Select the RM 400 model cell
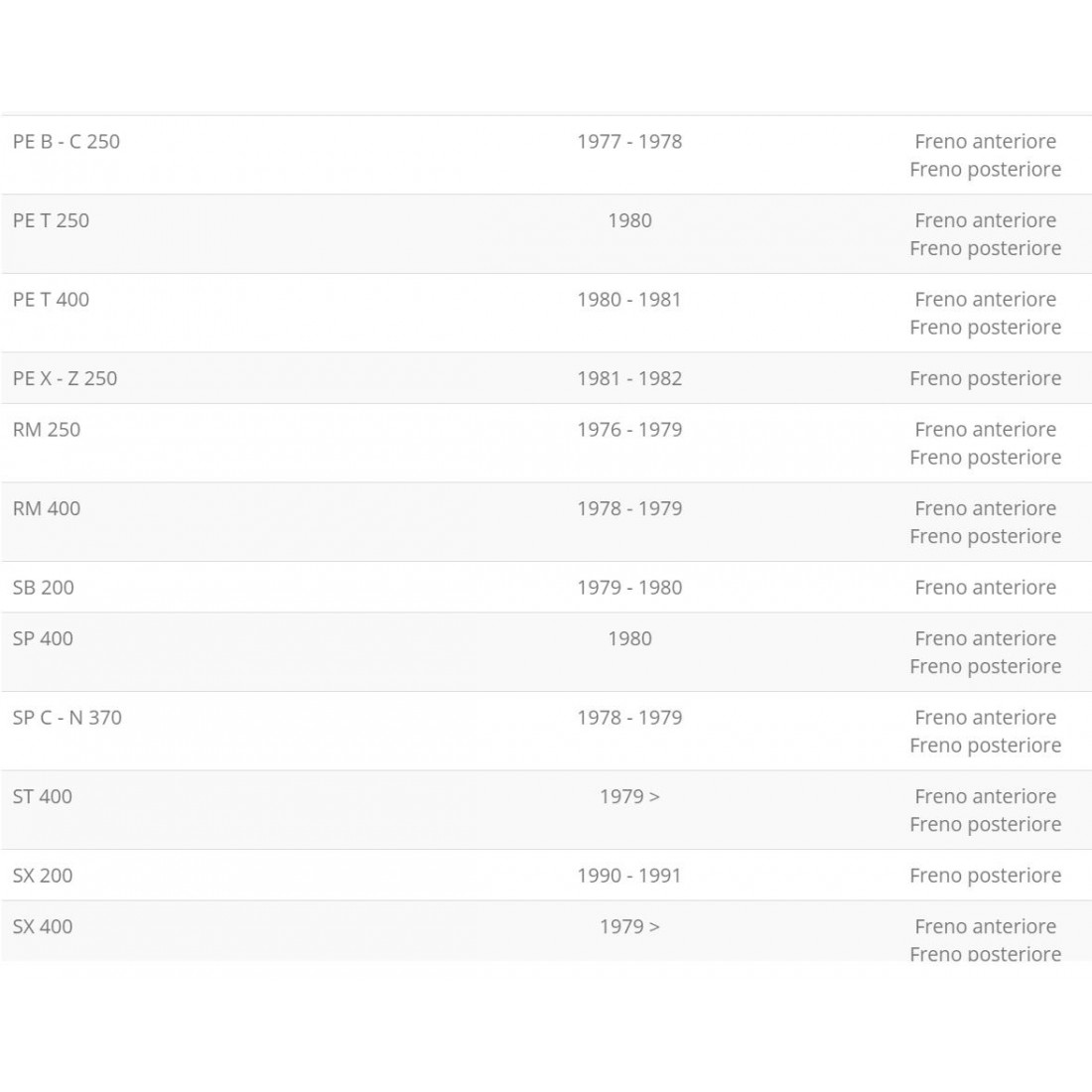Screen dimensions: 1092x1092 coord(47,508)
